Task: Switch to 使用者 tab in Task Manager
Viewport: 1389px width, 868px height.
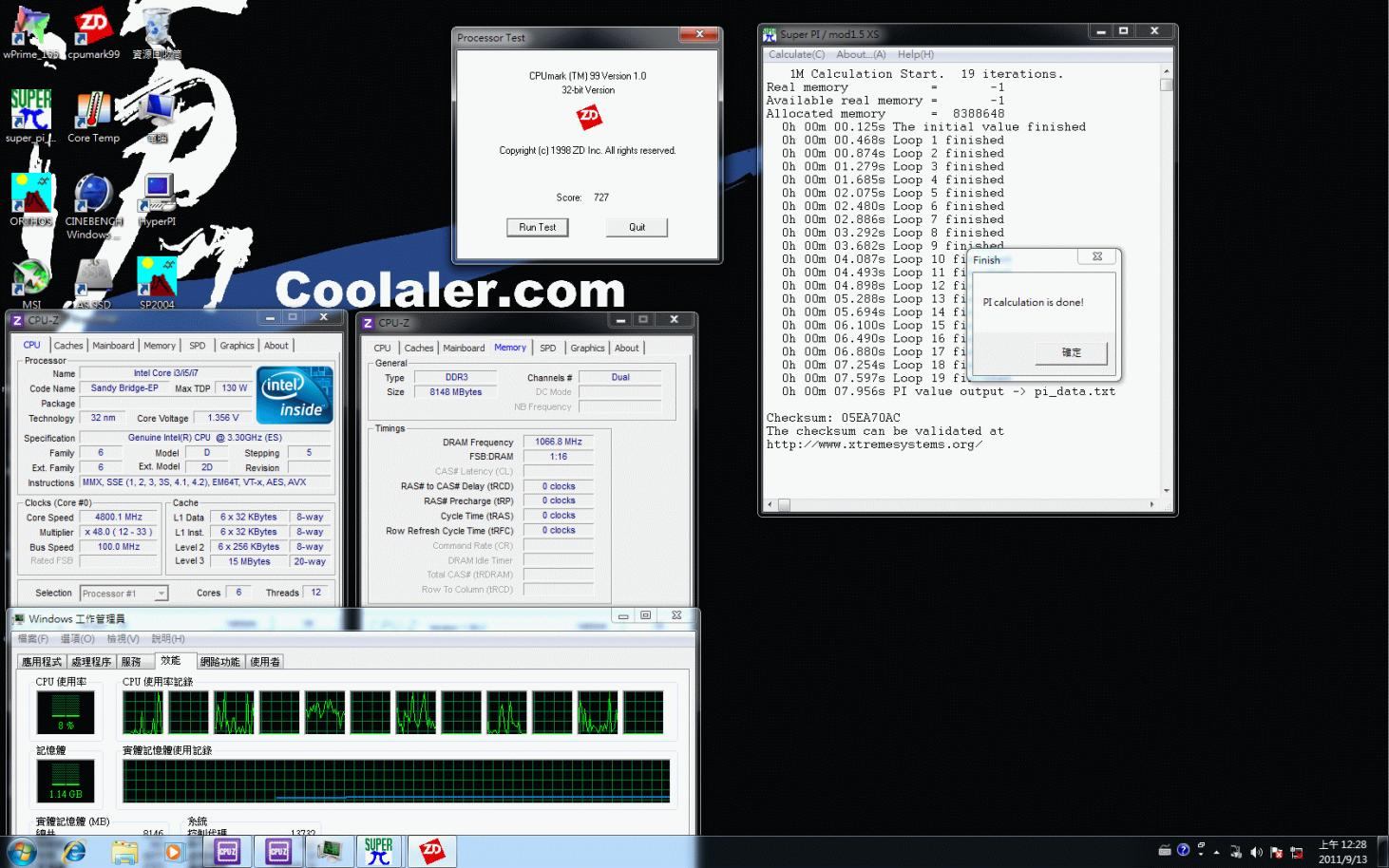Action: pyautogui.click(x=265, y=662)
